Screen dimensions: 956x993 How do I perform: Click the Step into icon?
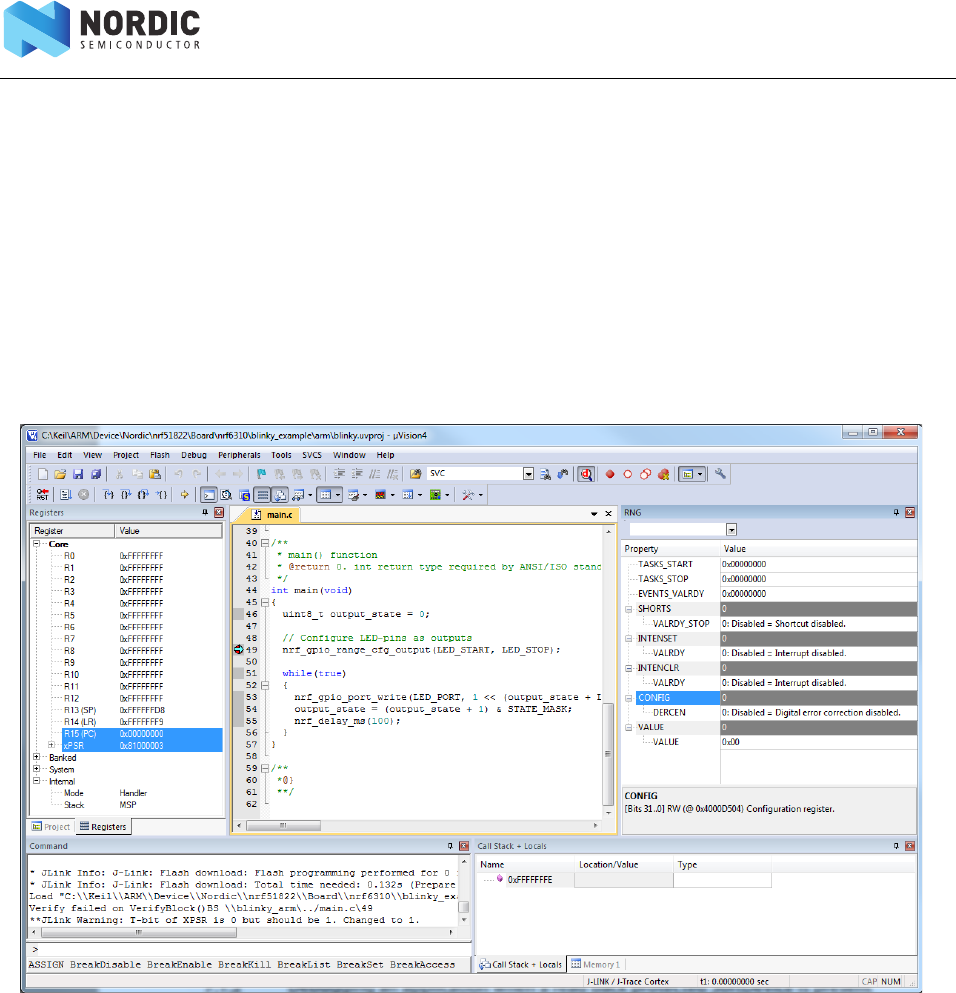pos(109,495)
